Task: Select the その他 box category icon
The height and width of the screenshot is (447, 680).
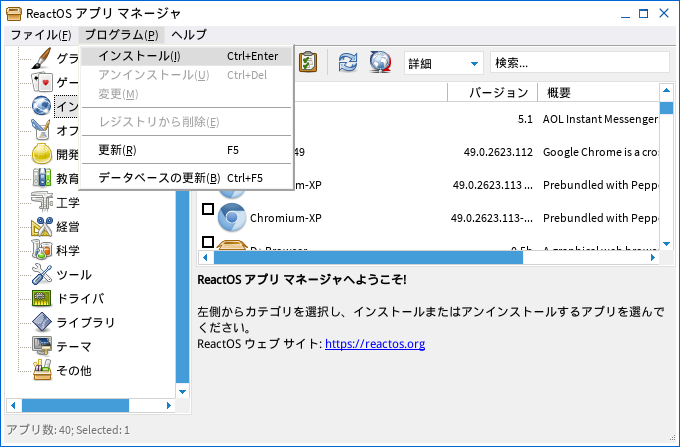Action: pos(42,370)
